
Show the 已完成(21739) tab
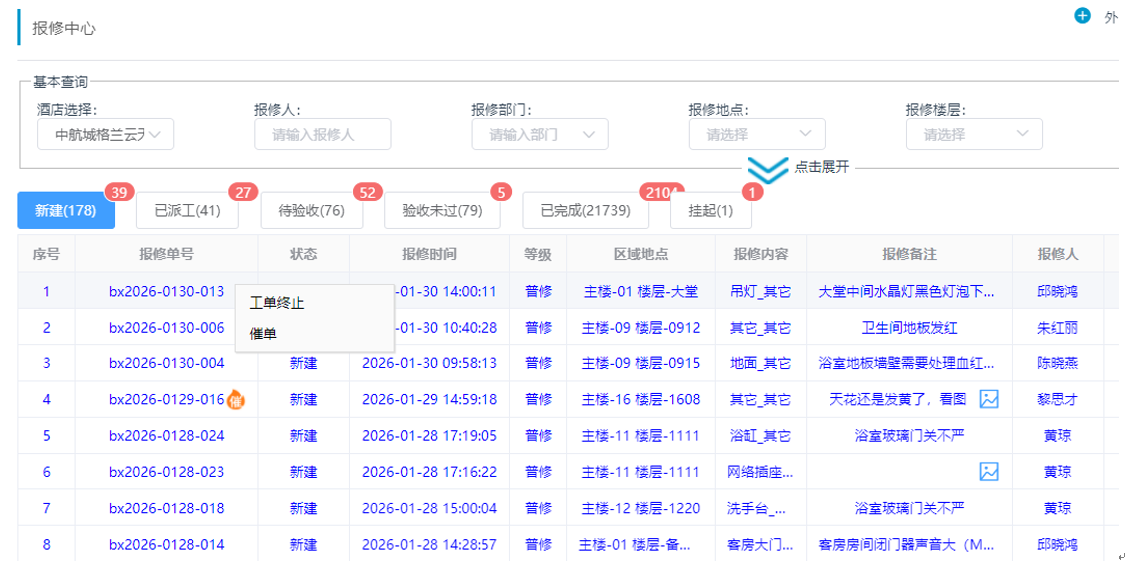(585, 210)
